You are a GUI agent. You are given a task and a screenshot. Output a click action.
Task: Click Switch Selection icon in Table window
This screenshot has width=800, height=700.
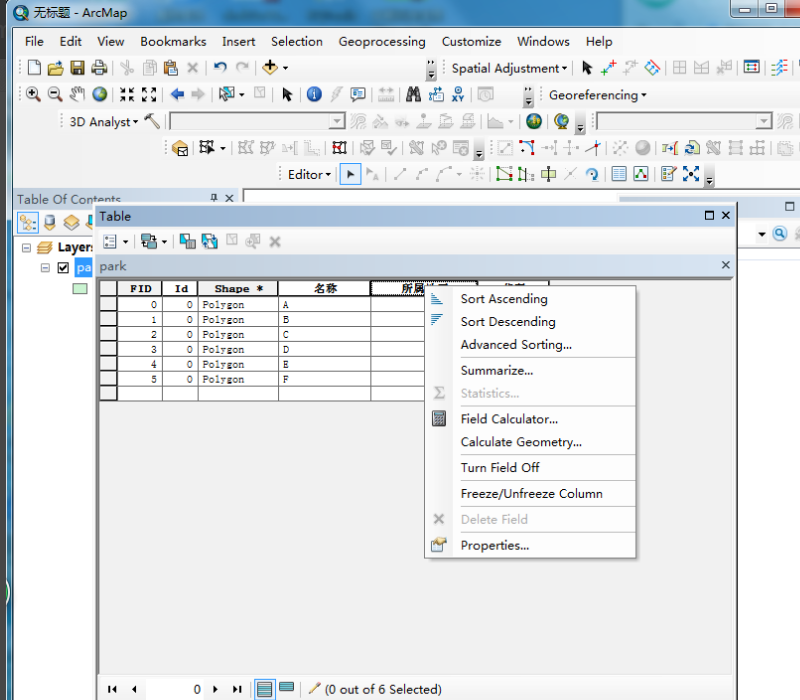[x=209, y=241]
